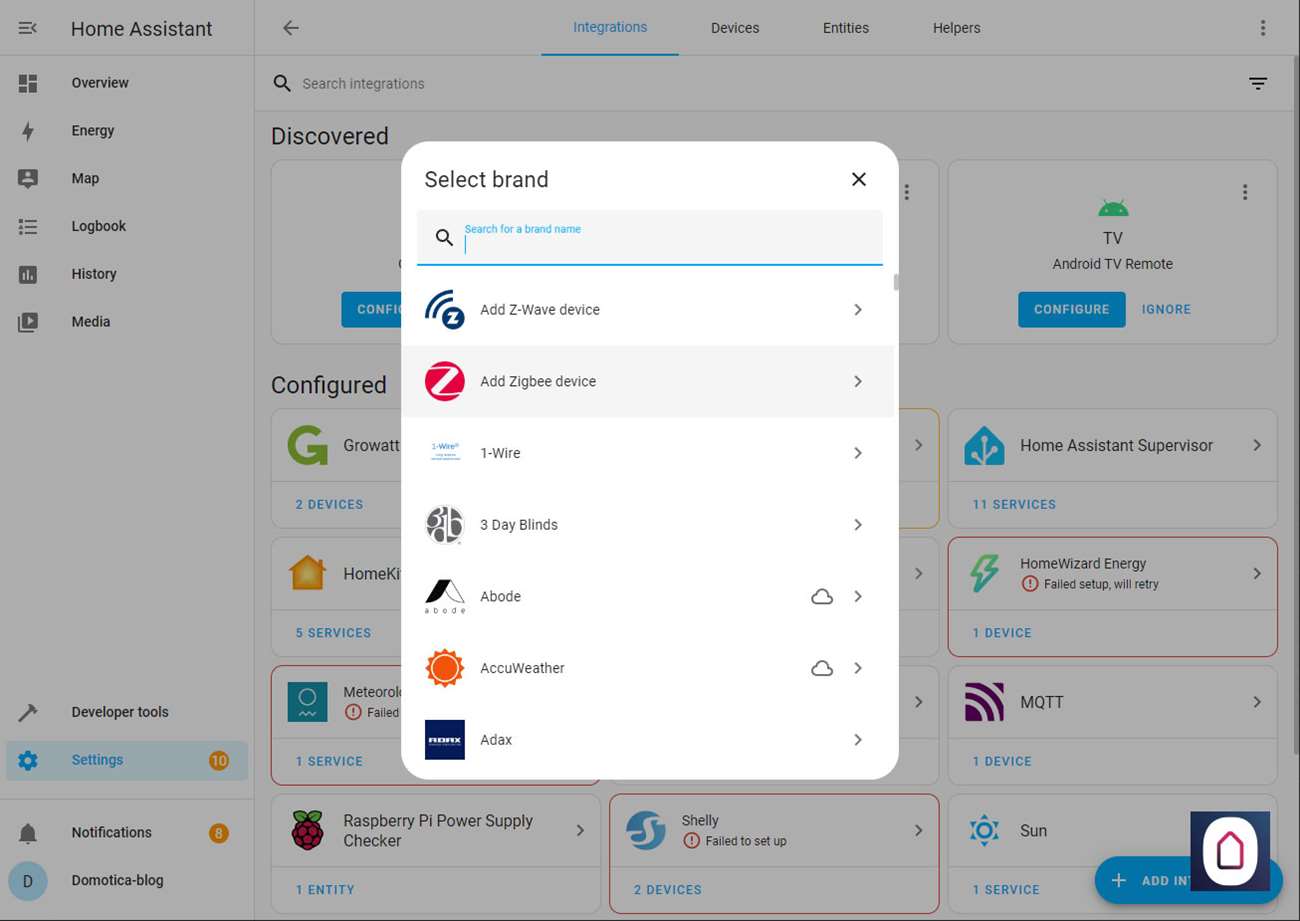Open Supervisor's 11 Services link

[x=1014, y=505]
